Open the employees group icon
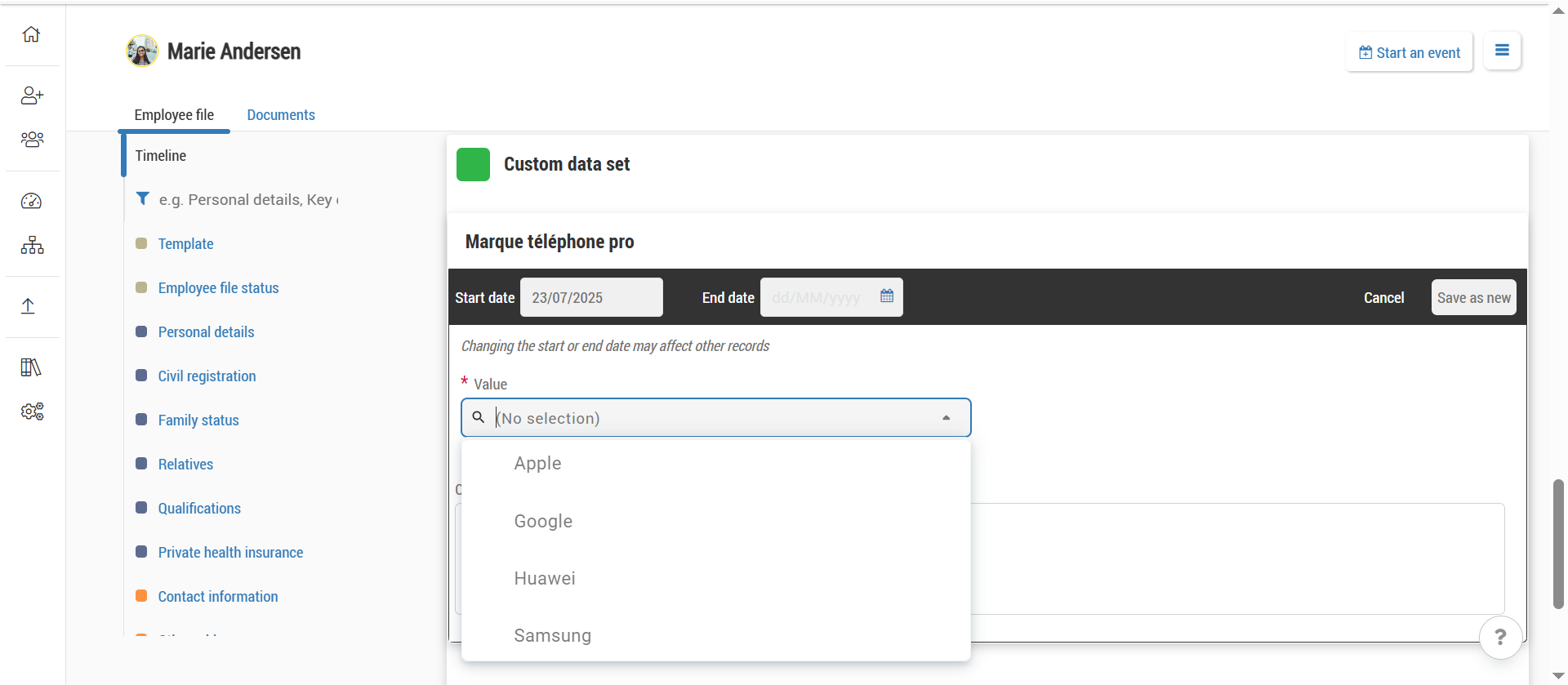The height and width of the screenshot is (685, 1568). [x=32, y=140]
